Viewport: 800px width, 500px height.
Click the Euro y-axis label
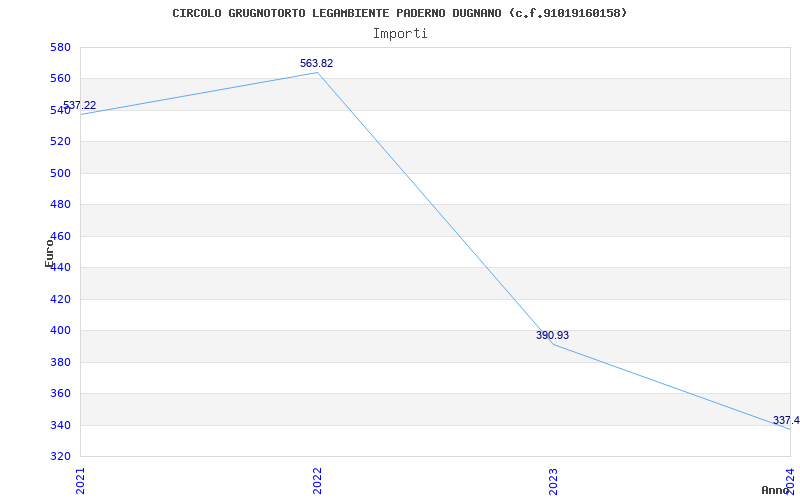pyautogui.click(x=49, y=253)
